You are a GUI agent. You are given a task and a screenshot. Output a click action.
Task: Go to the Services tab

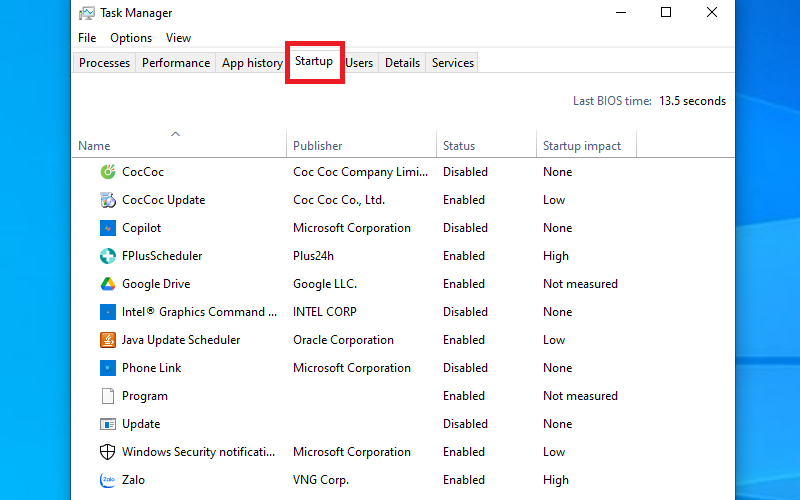point(452,63)
